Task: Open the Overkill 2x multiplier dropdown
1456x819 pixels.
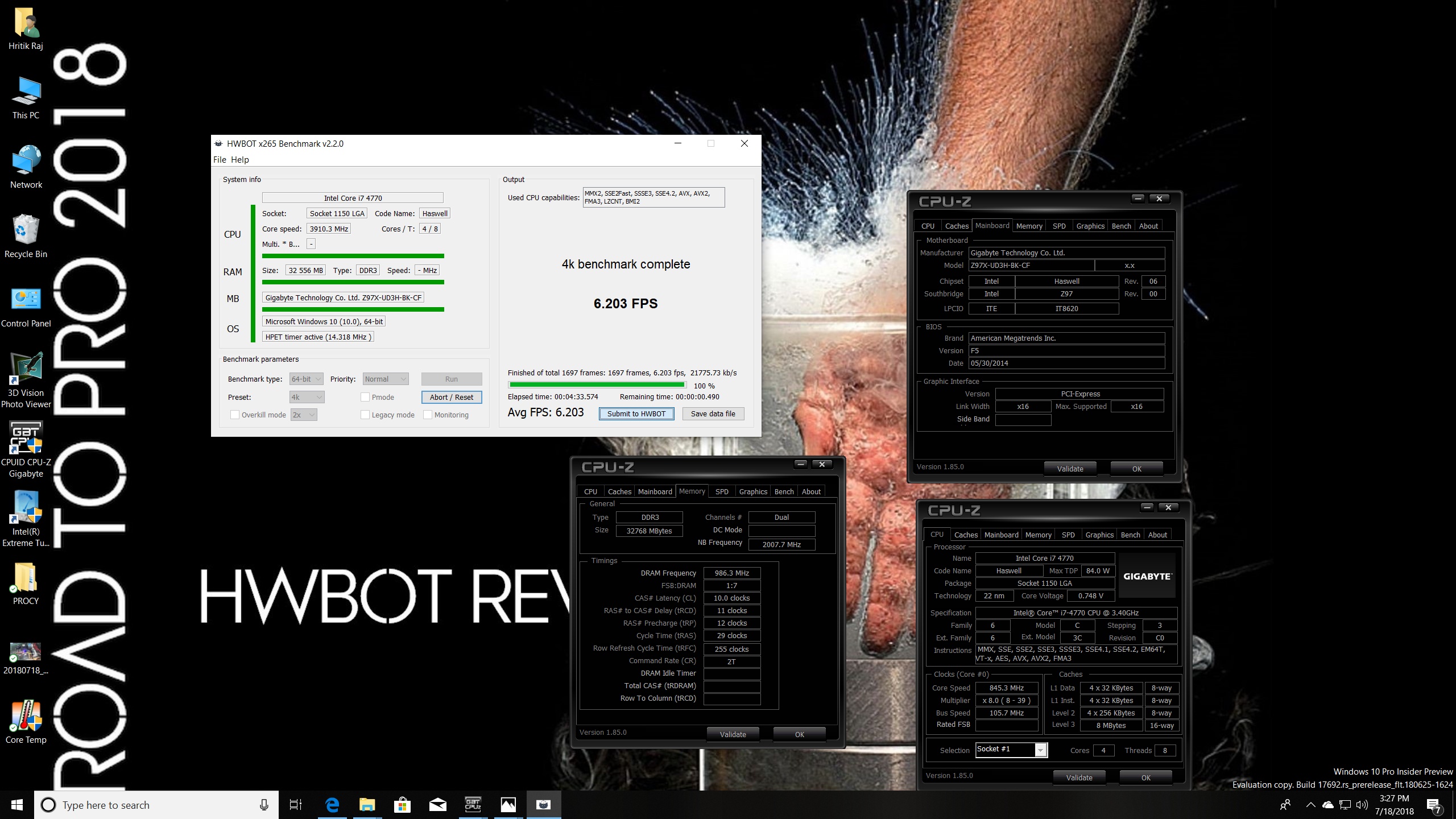Action: (x=304, y=415)
